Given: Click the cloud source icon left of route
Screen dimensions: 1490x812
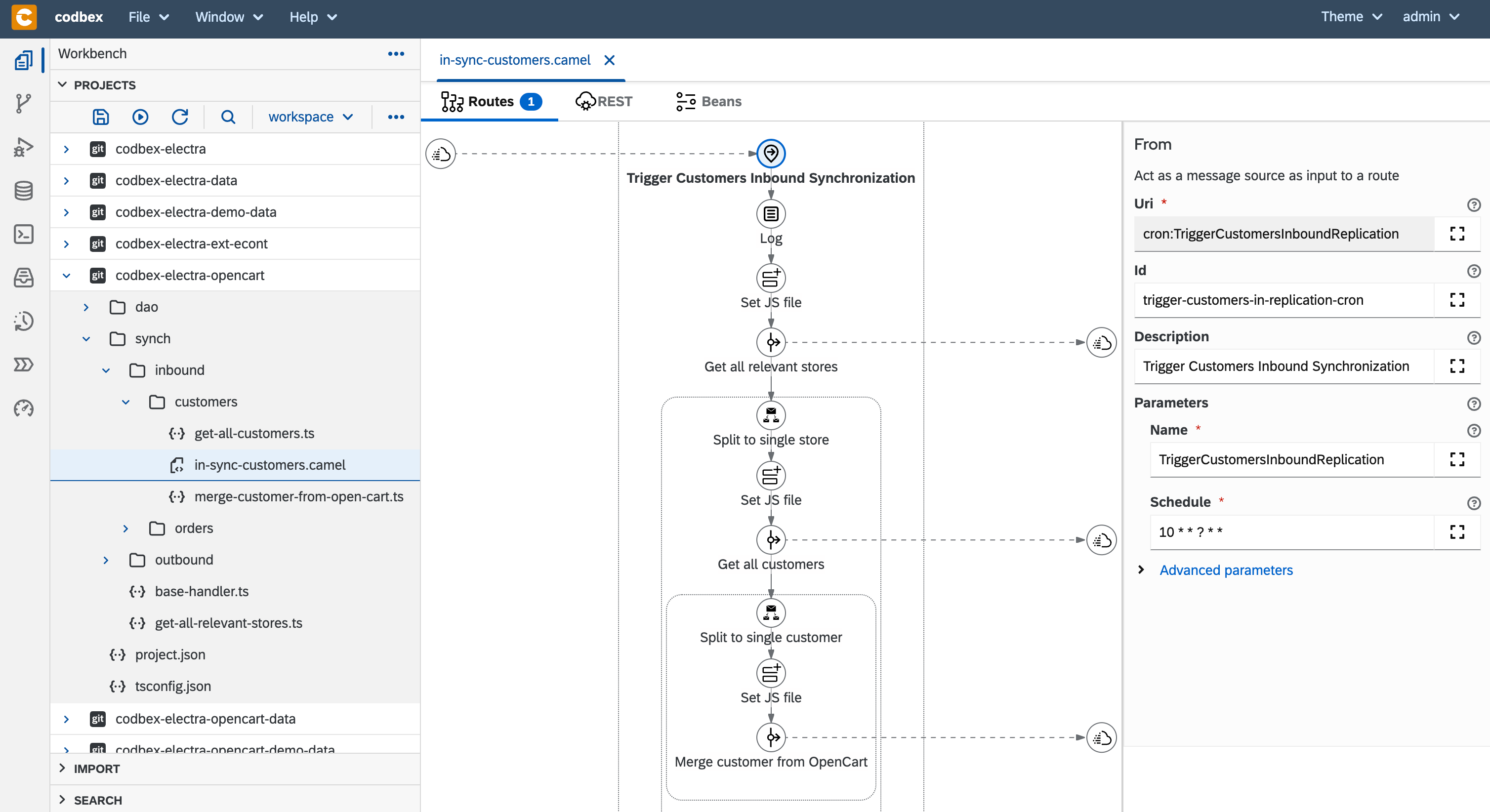Looking at the screenshot, I should (441, 154).
